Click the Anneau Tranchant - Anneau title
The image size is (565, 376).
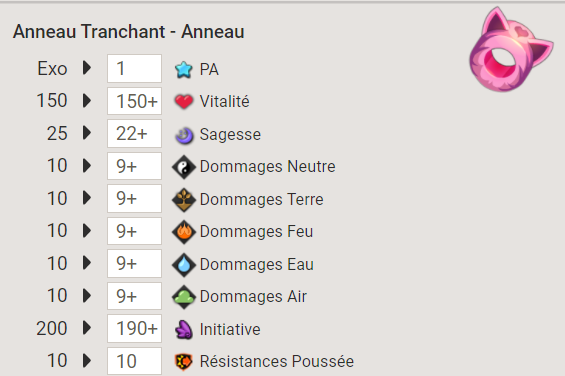[129, 32]
